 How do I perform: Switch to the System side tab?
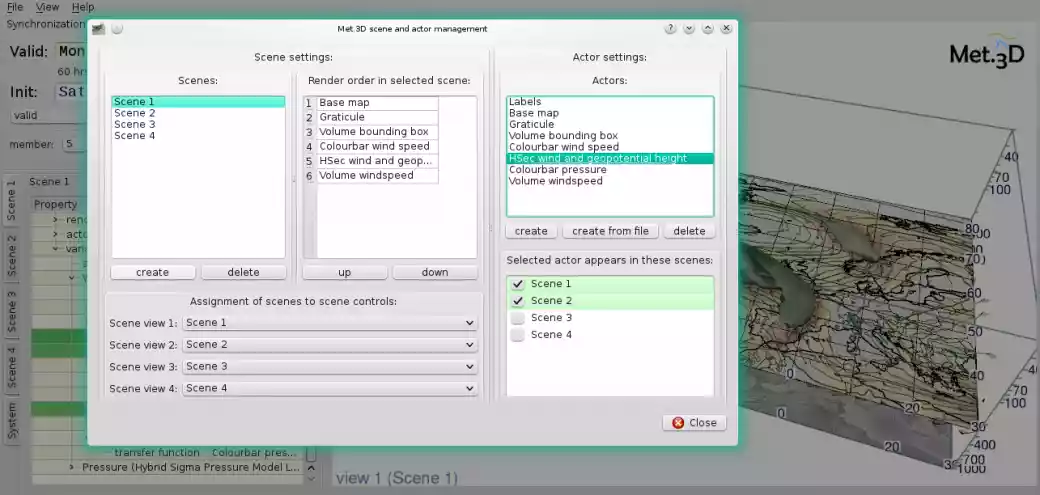[11, 419]
